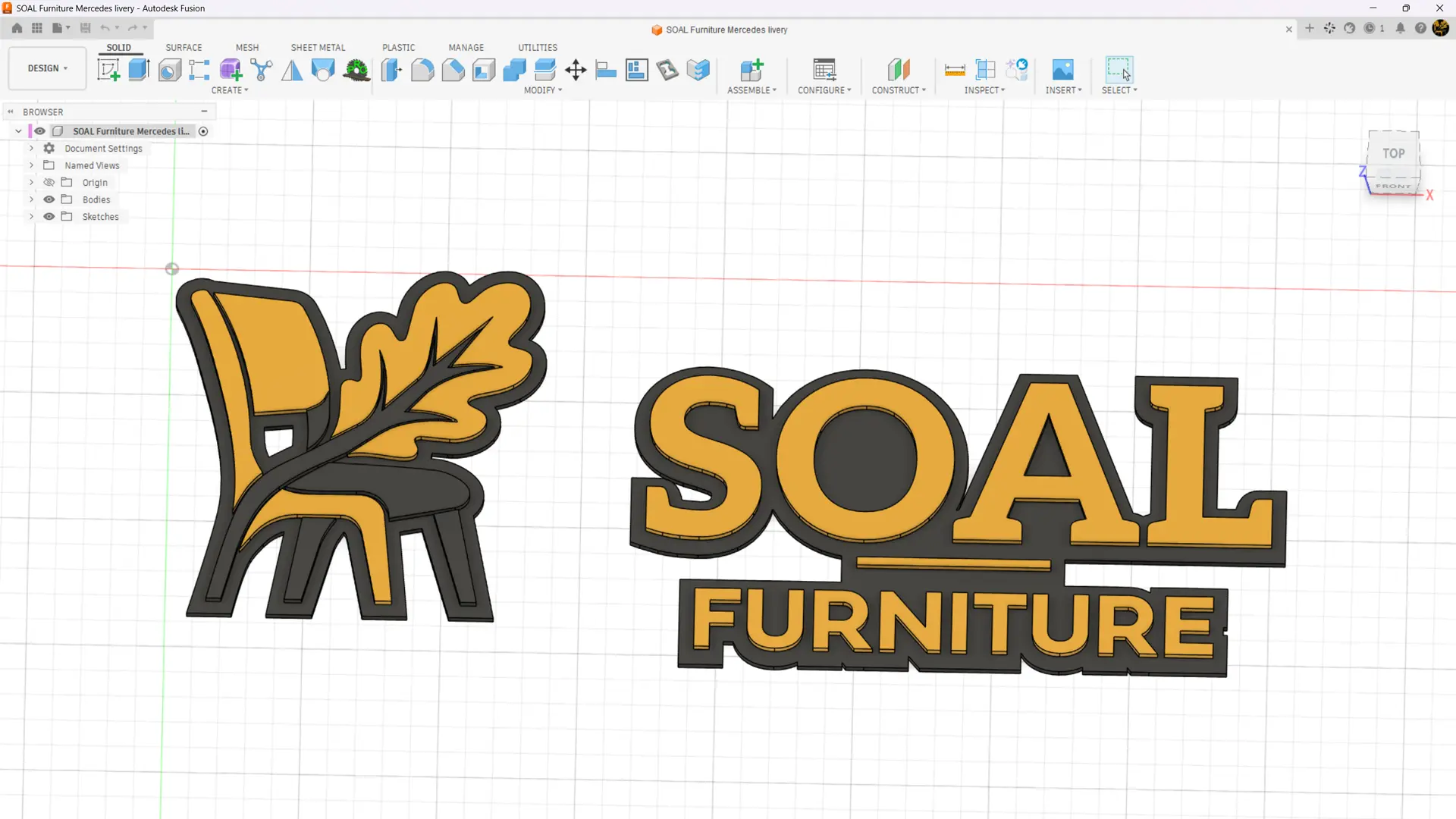Toggle visibility of root component

coord(40,131)
